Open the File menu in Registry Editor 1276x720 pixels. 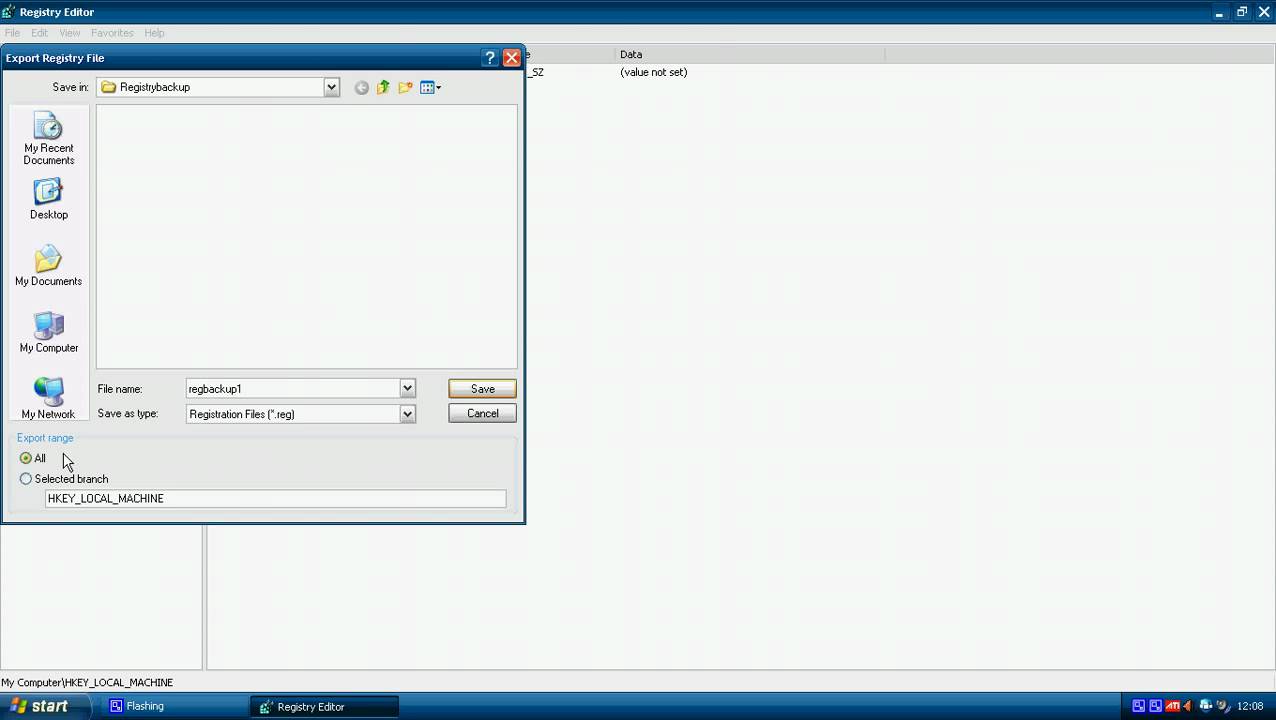click(x=12, y=33)
